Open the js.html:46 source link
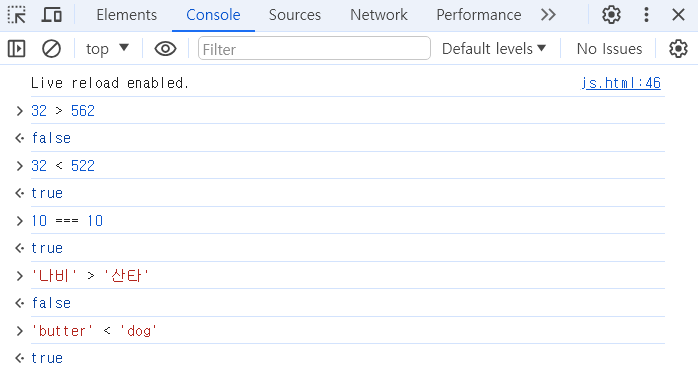This screenshot has height=370, width=698. 621,83
